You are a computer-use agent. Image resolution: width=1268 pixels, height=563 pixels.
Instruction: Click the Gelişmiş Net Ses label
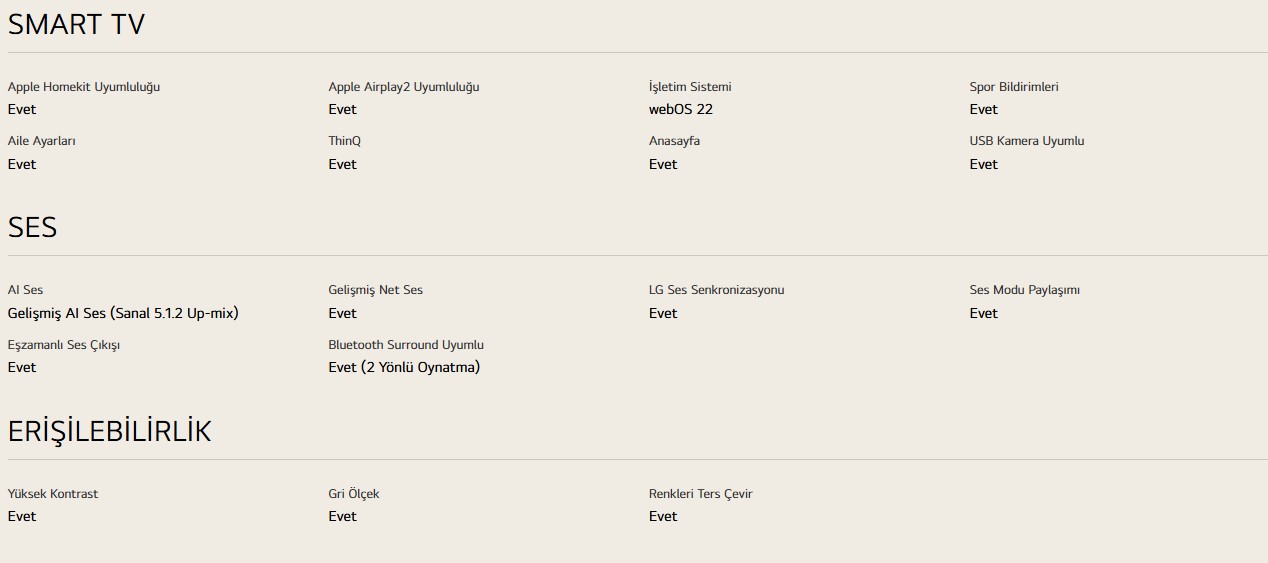pyautogui.click(x=375, y=290)
